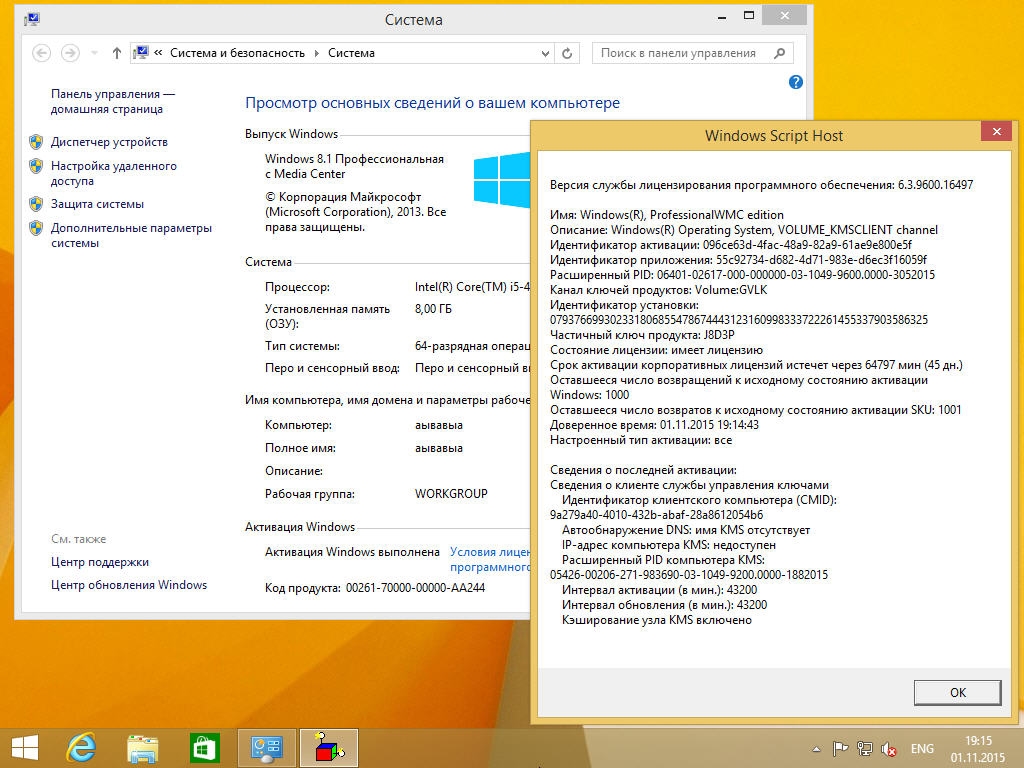Viewport: 1024px width, 768px height.
Task: Switch to Control Panel taskbar button
Action: [266, 748]
